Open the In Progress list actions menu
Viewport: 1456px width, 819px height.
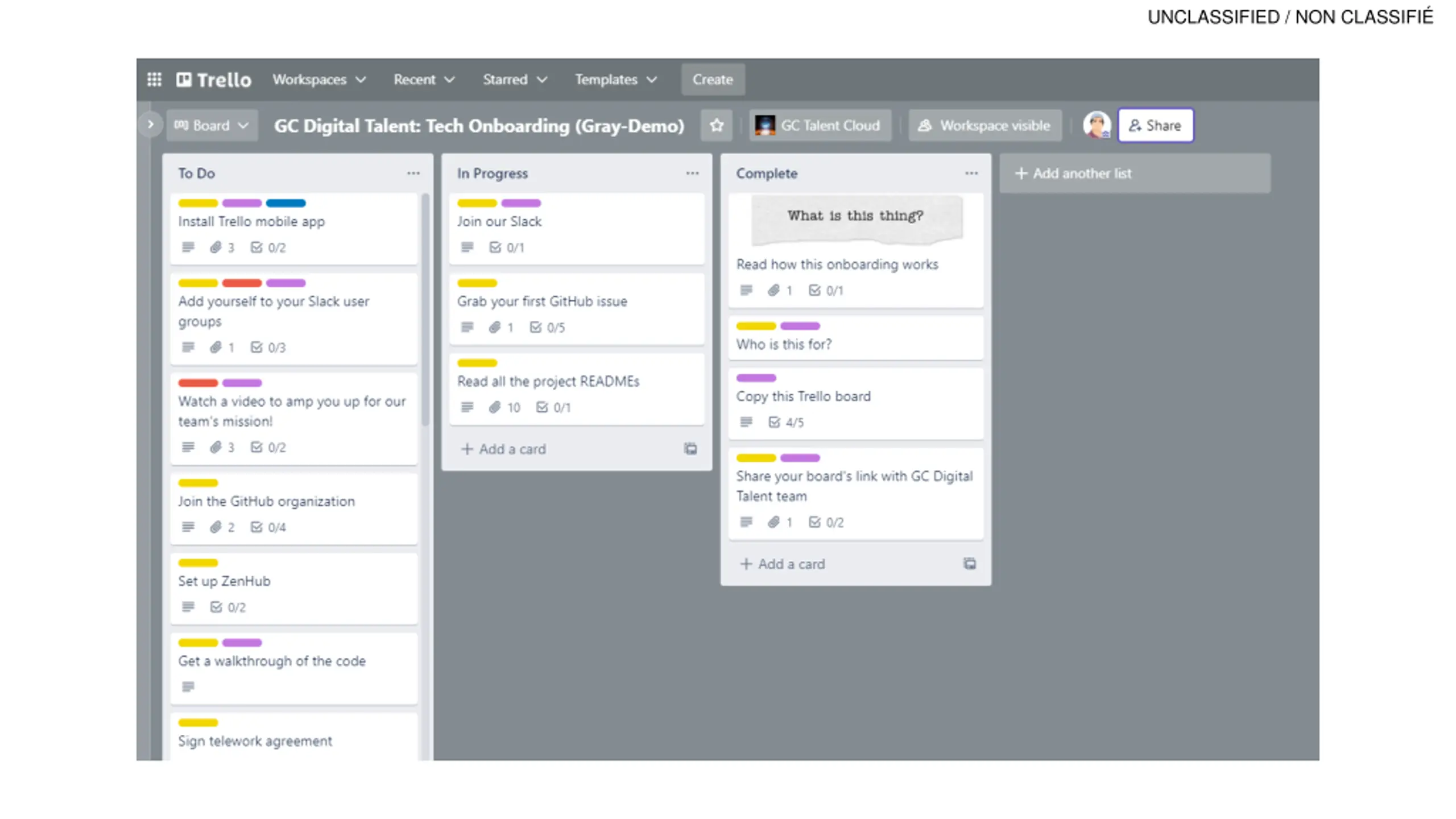692,173
